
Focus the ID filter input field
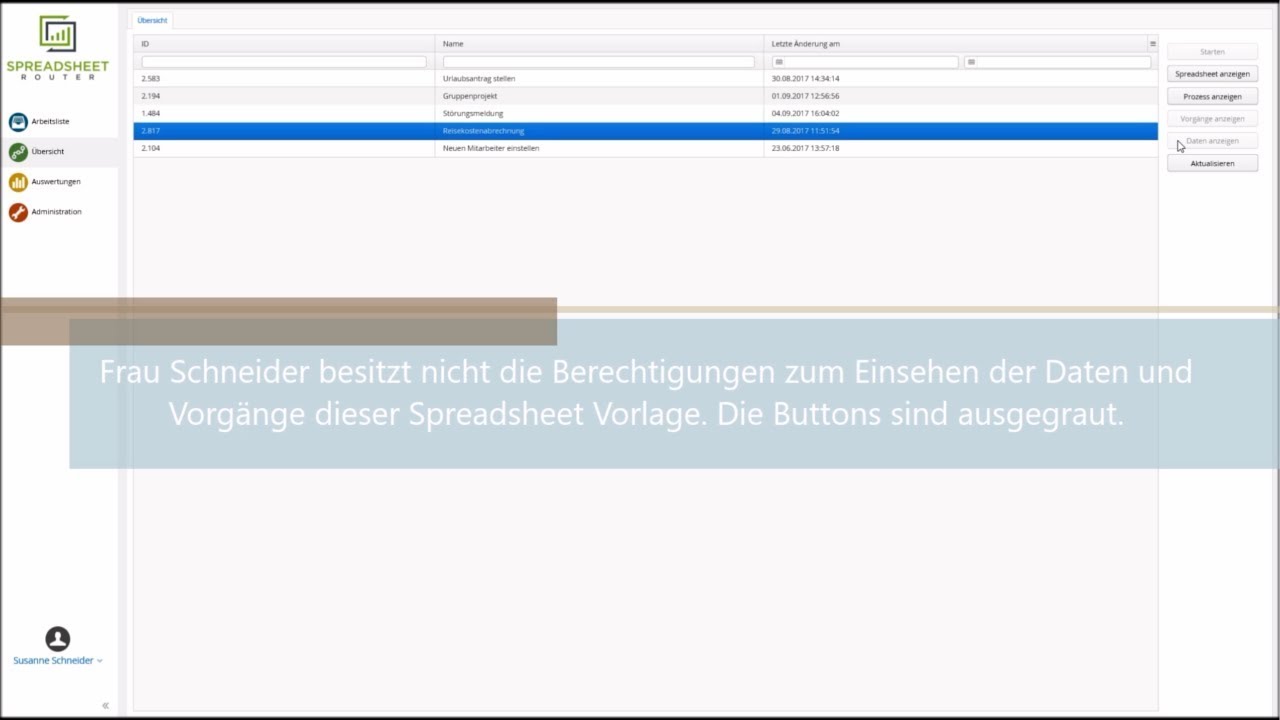pos(284,62)
